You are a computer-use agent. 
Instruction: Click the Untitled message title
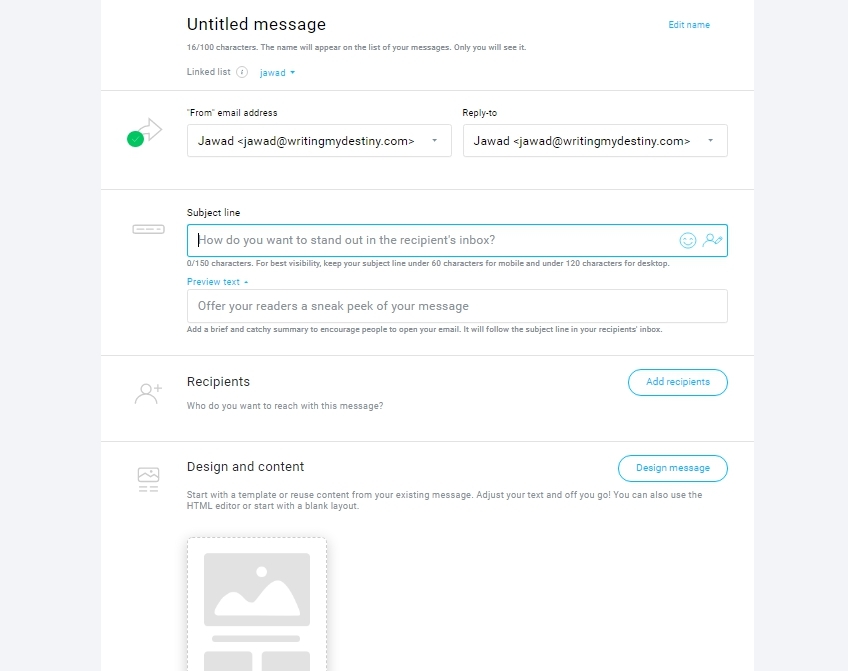pyautogui.click(x=256, y=24)
